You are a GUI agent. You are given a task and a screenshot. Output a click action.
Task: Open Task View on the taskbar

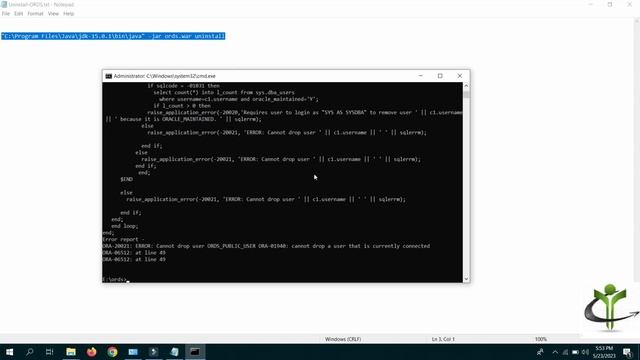49,352
